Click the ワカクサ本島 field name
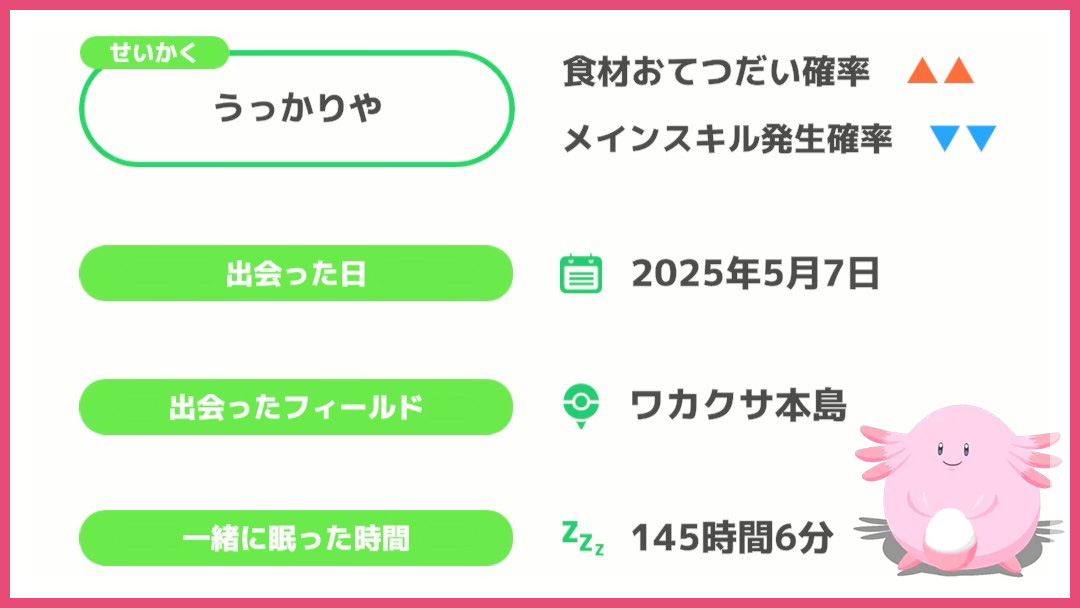Screen dimensions: 1080x608 pos(738,406)
